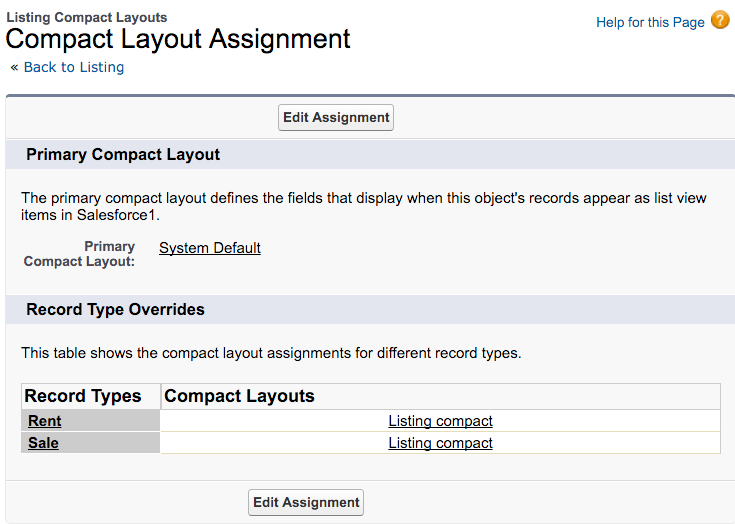This screenshot has width=735, height=524.
Task: Click the Record Types column header
Action: tap(83, 396)
